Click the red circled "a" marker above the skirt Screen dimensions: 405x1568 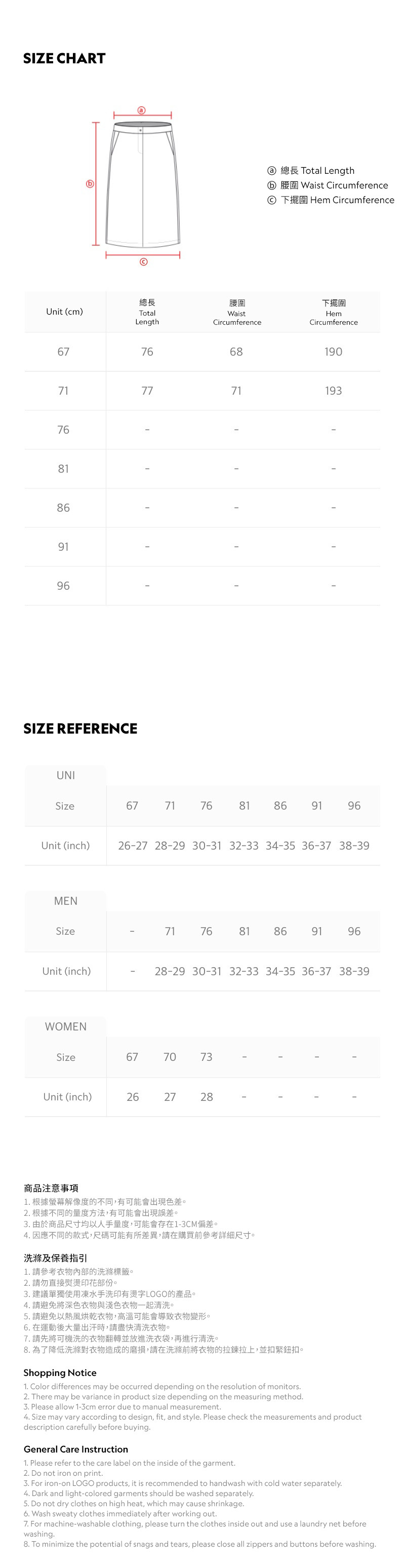pyautogui.click(x=142, y=110)
